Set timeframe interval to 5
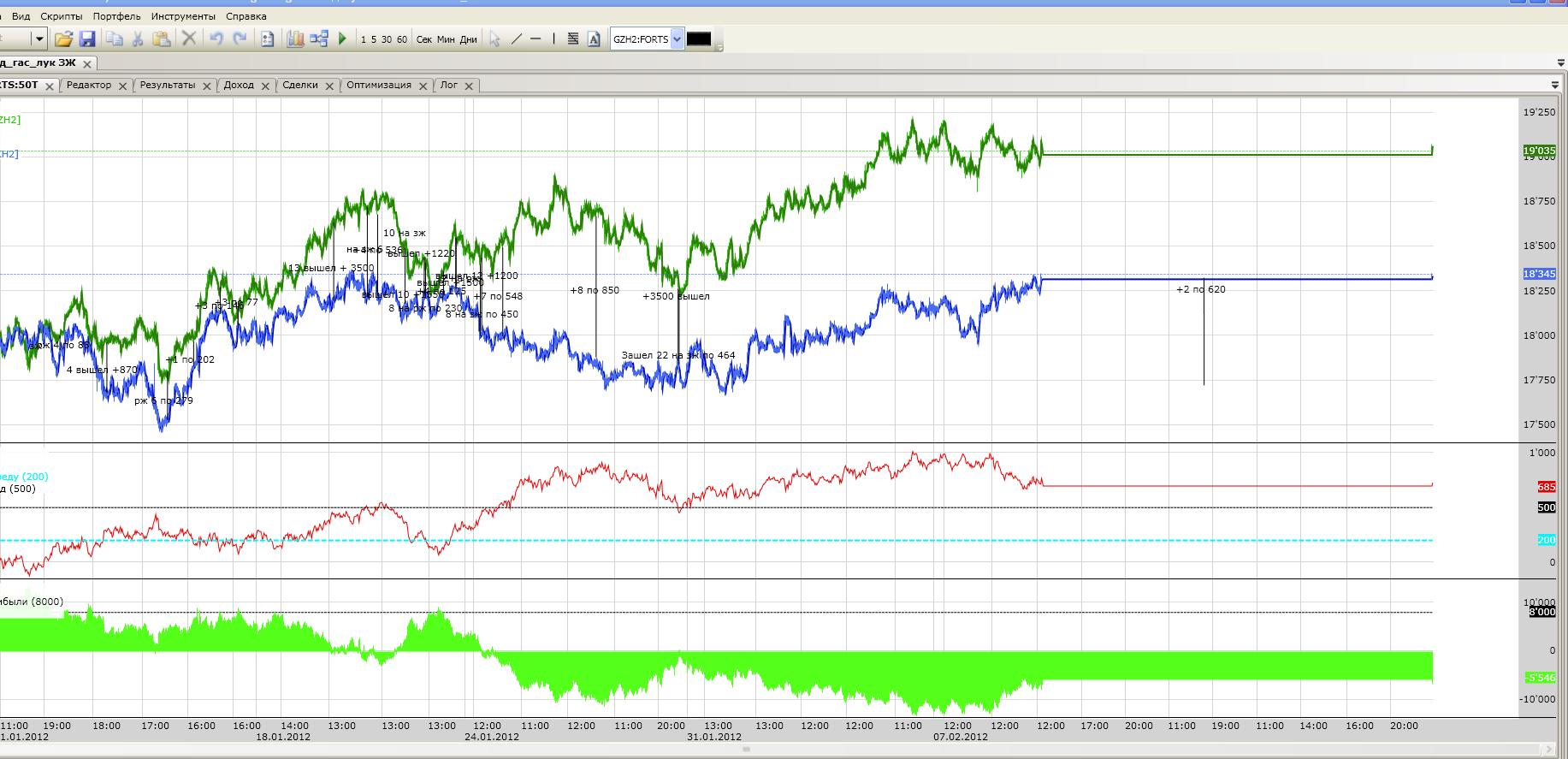Screen dimensions: 1568x759 pos(374,39)
